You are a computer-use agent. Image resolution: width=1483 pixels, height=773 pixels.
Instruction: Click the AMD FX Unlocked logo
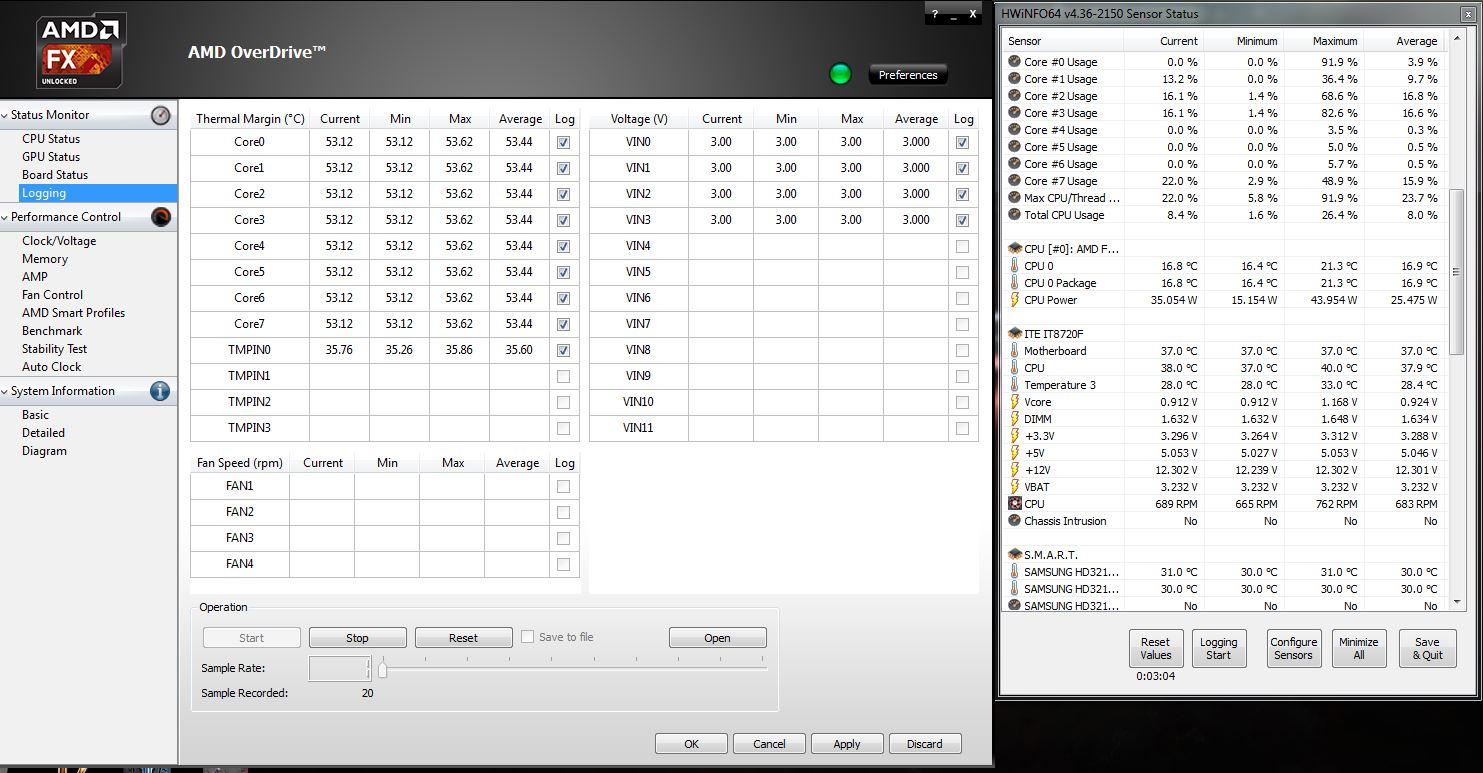tap(81, 50)
